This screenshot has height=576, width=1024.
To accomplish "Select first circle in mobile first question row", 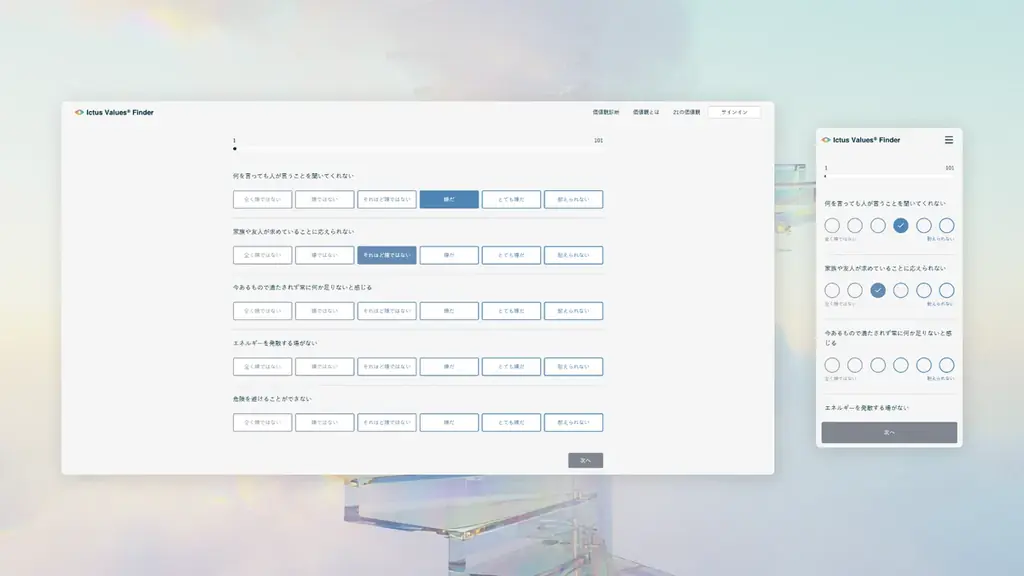I will tap(832, 226).
